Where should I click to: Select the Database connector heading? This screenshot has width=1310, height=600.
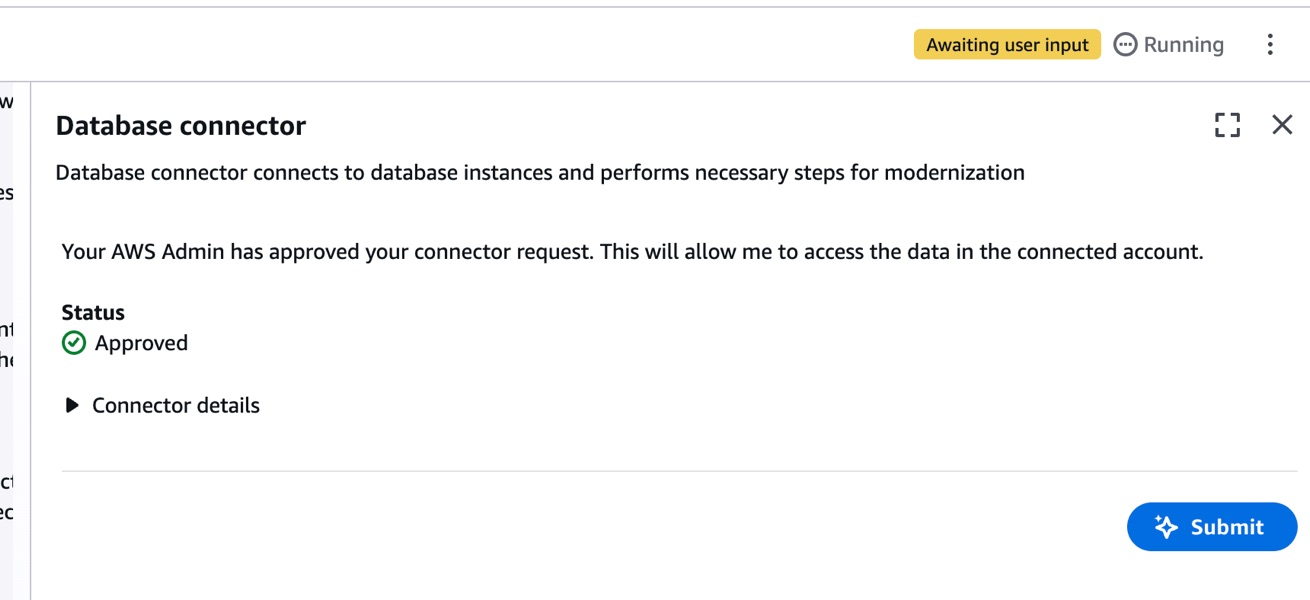tap(181, 126)
